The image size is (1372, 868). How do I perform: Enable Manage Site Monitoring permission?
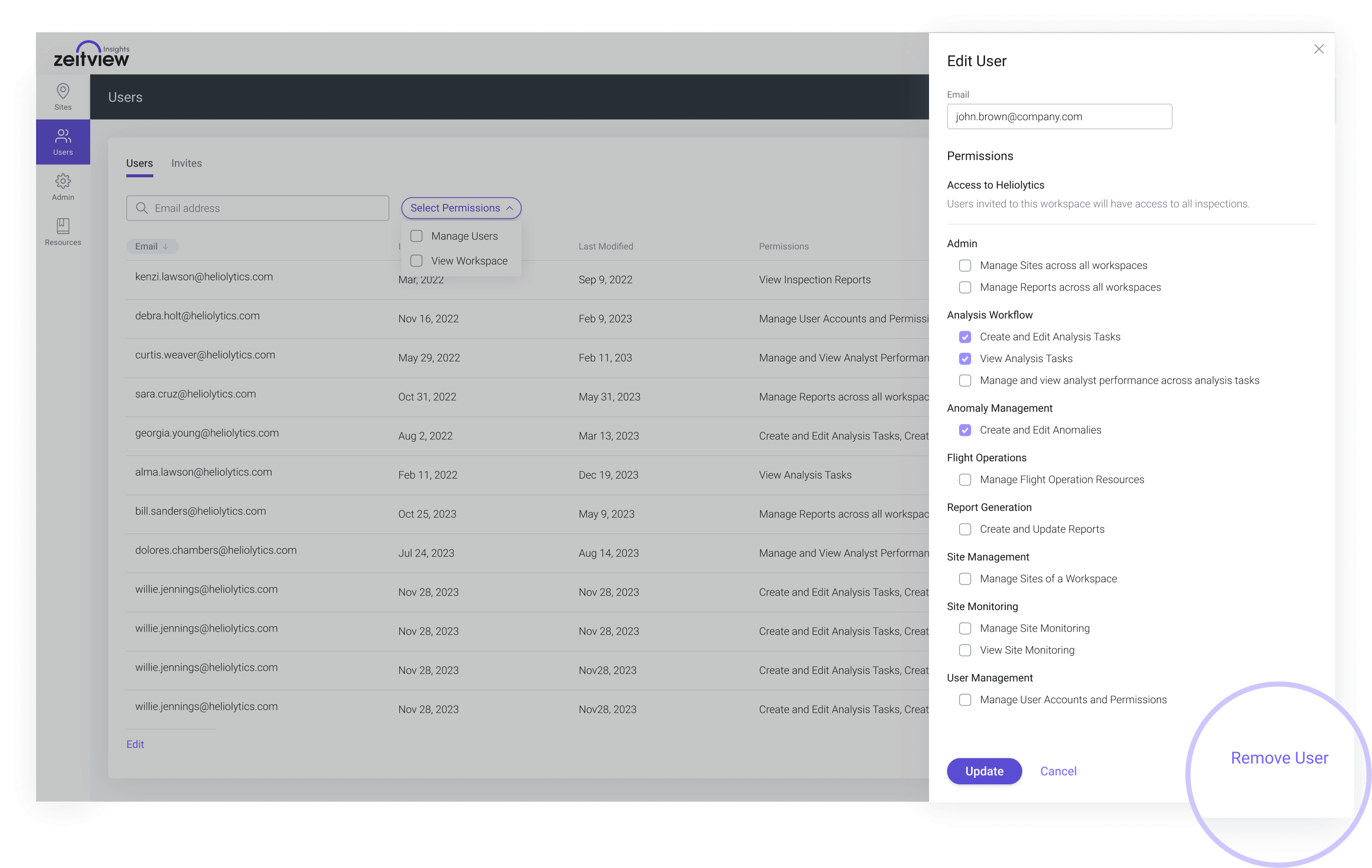click(x=965, y=628)
